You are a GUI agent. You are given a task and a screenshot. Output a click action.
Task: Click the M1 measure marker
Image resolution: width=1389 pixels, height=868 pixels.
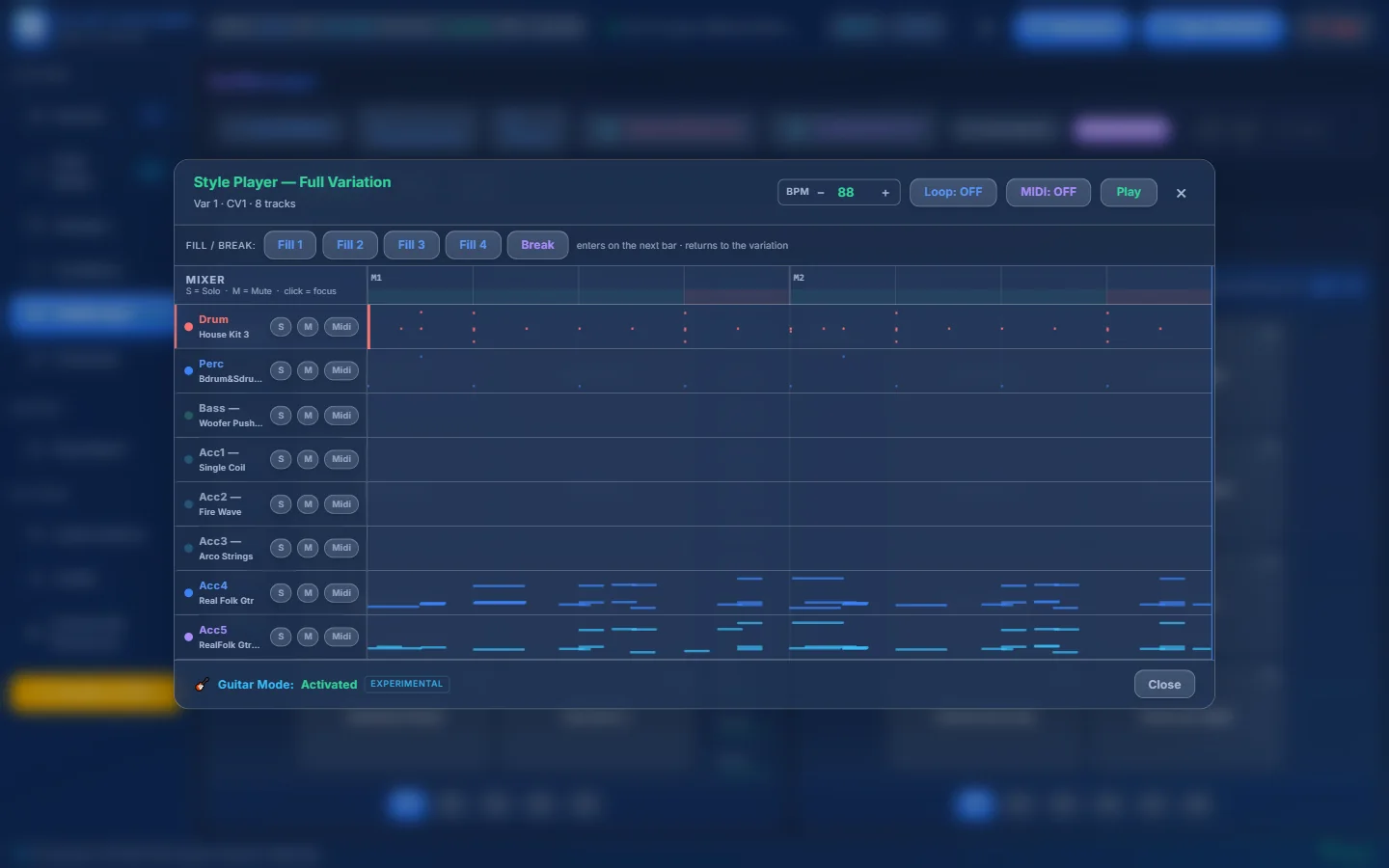click(376, 278)
